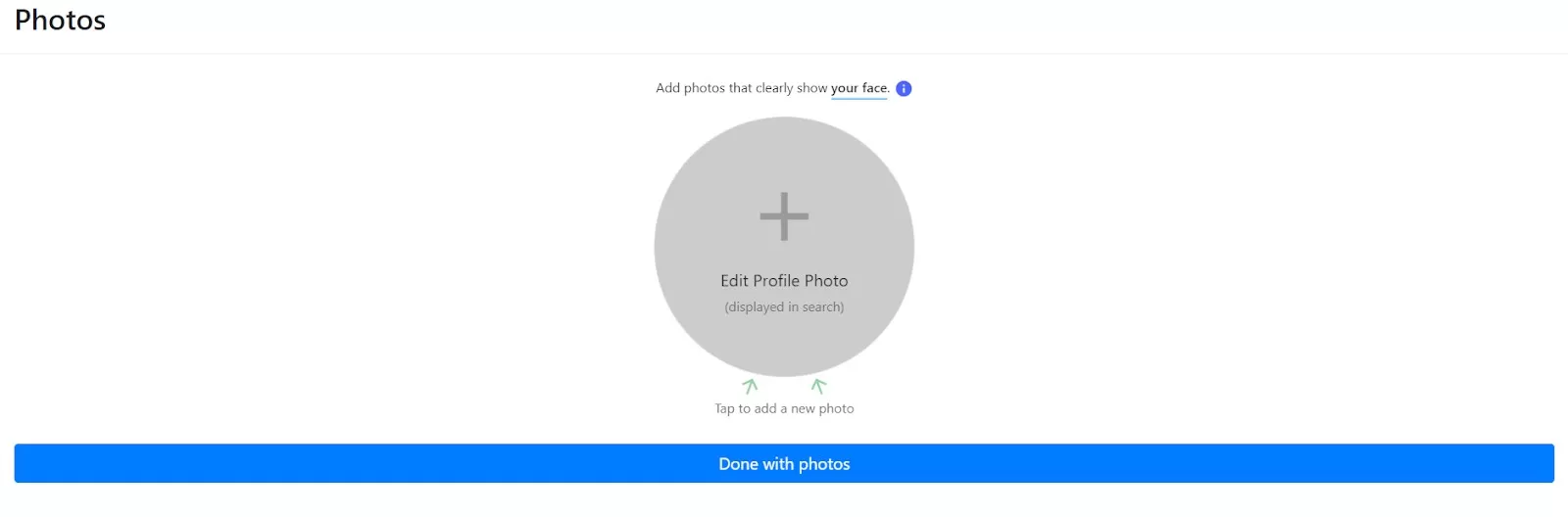Click the right green arrow under the circle
1568x517 pixels.
tap(818, 386)
